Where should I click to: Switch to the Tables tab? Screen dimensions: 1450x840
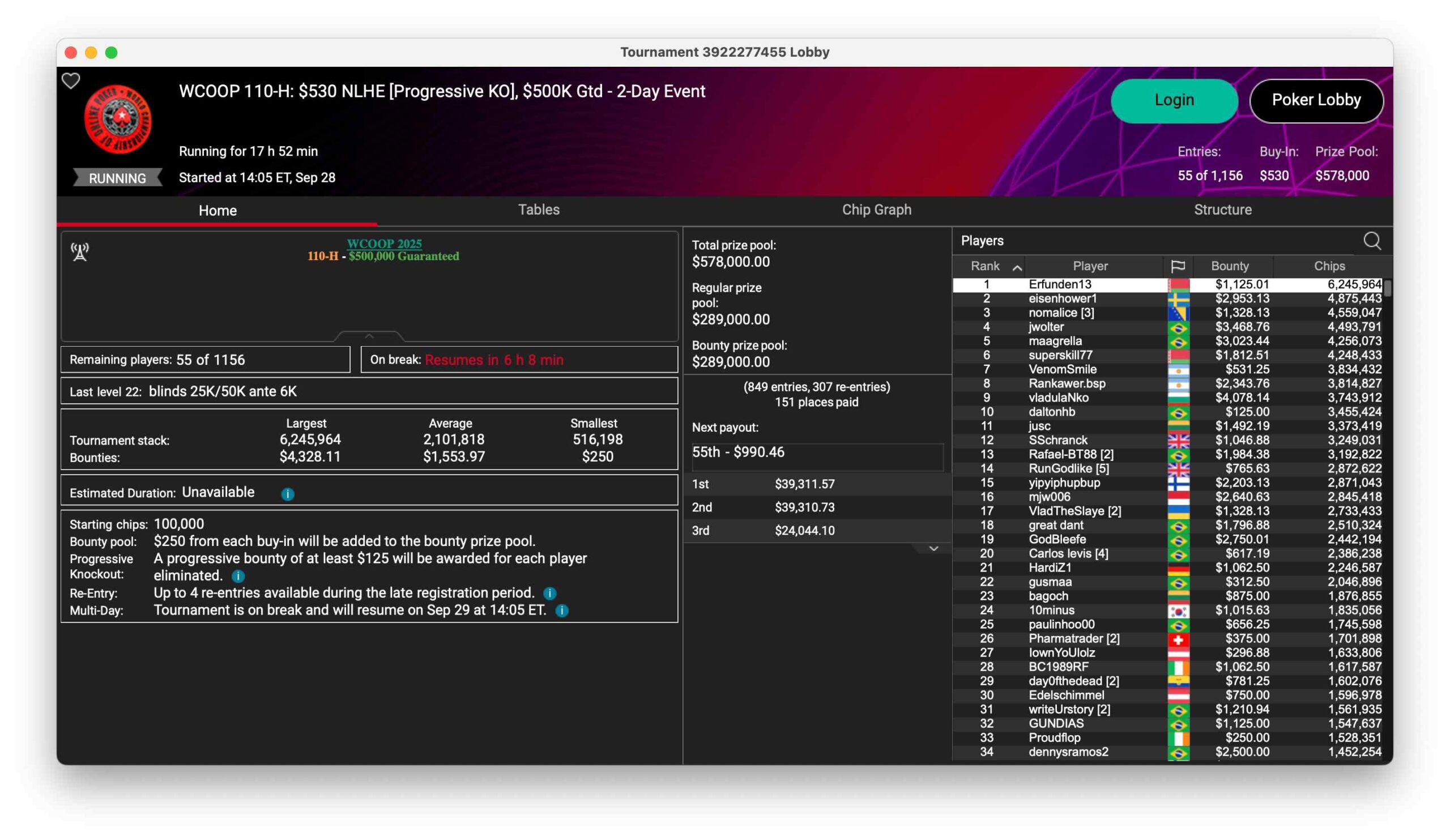click(539, 210)
